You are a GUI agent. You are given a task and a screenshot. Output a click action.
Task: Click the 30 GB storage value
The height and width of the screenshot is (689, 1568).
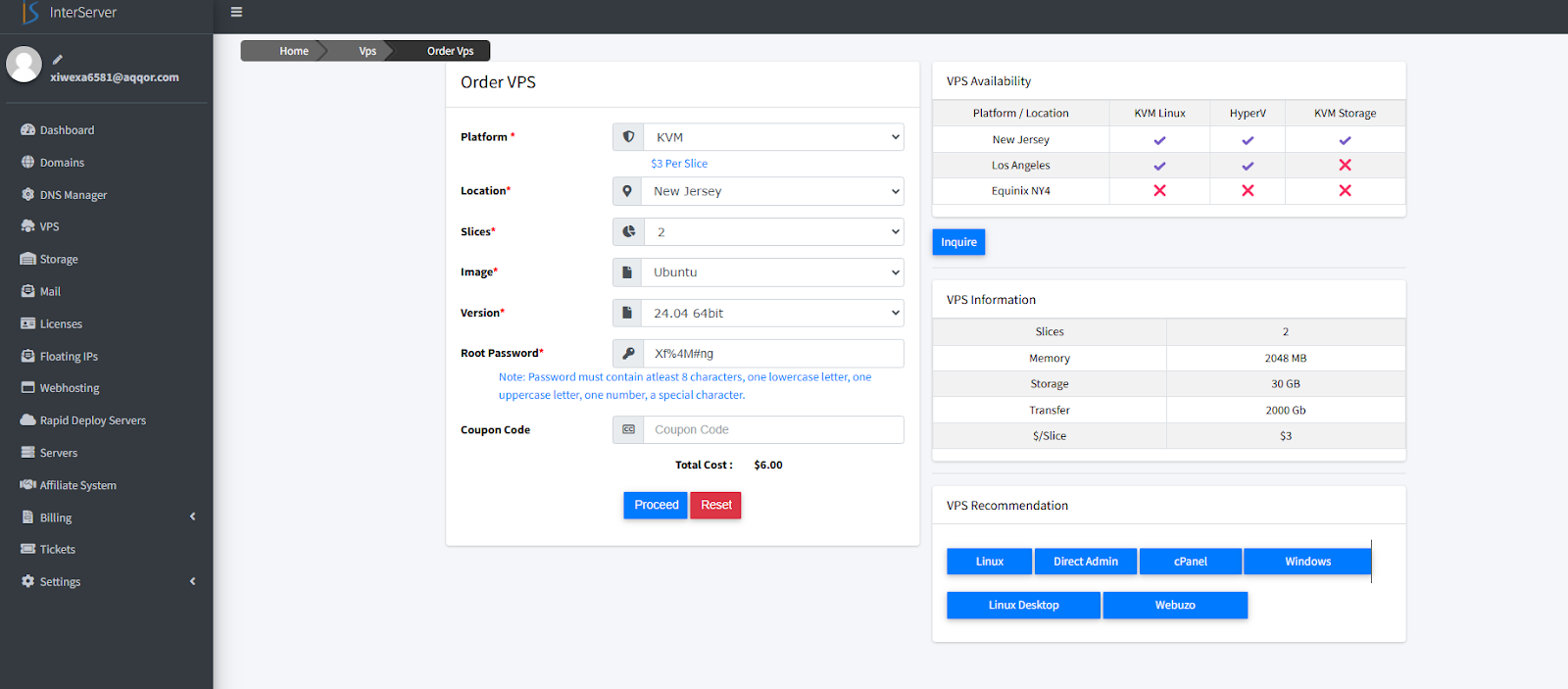pos(1285,384)
